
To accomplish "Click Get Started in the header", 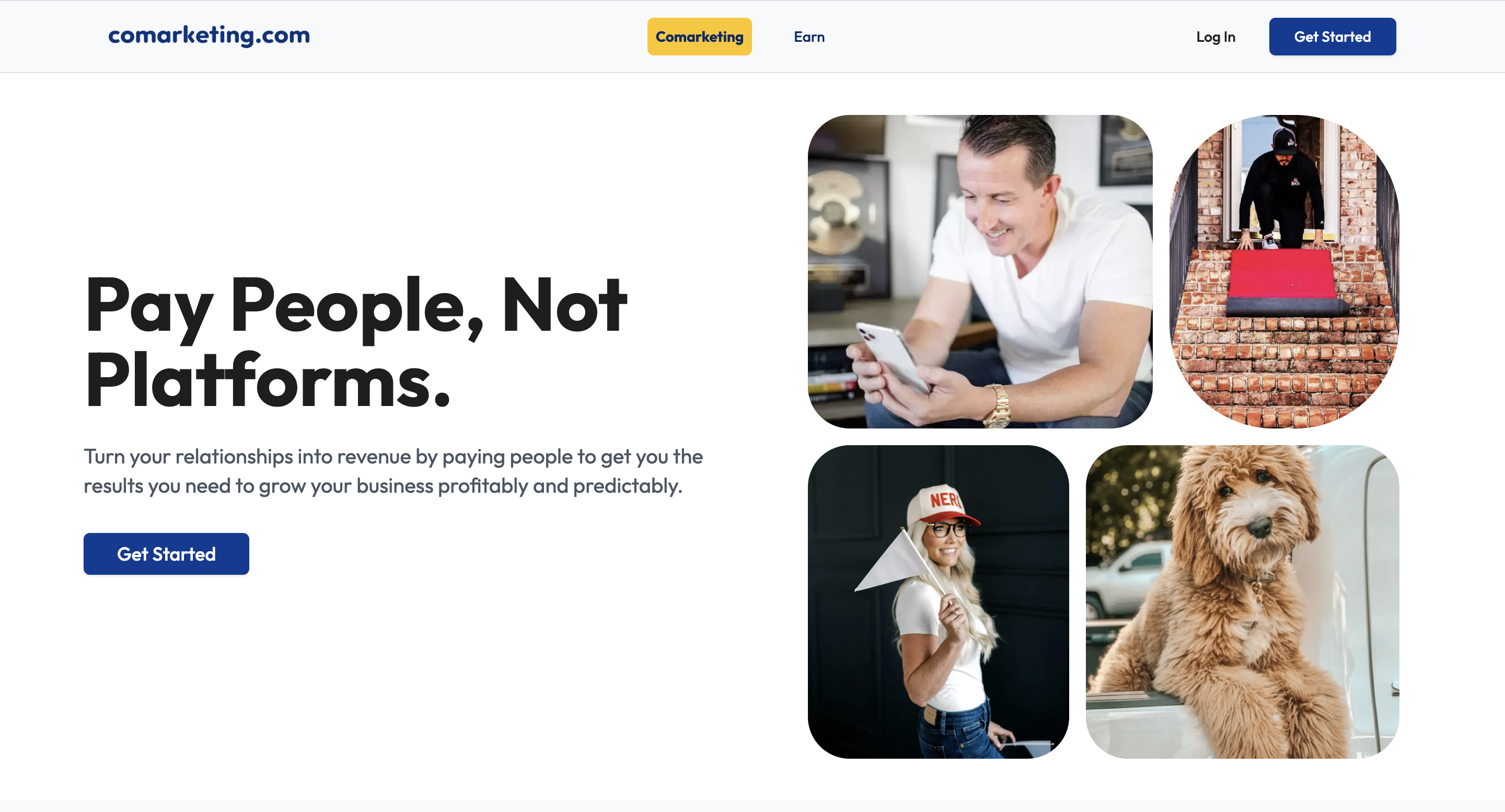I will (1332, 37).
